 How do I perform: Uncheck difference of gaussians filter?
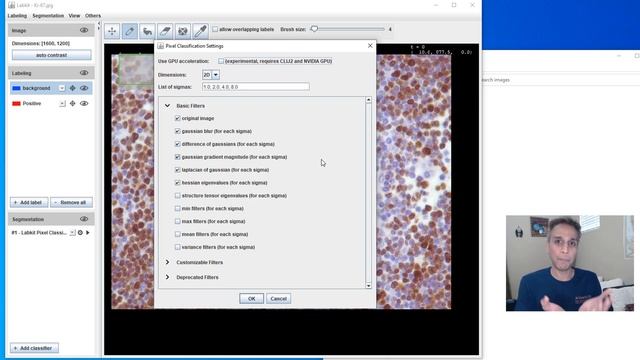[178, 144]
